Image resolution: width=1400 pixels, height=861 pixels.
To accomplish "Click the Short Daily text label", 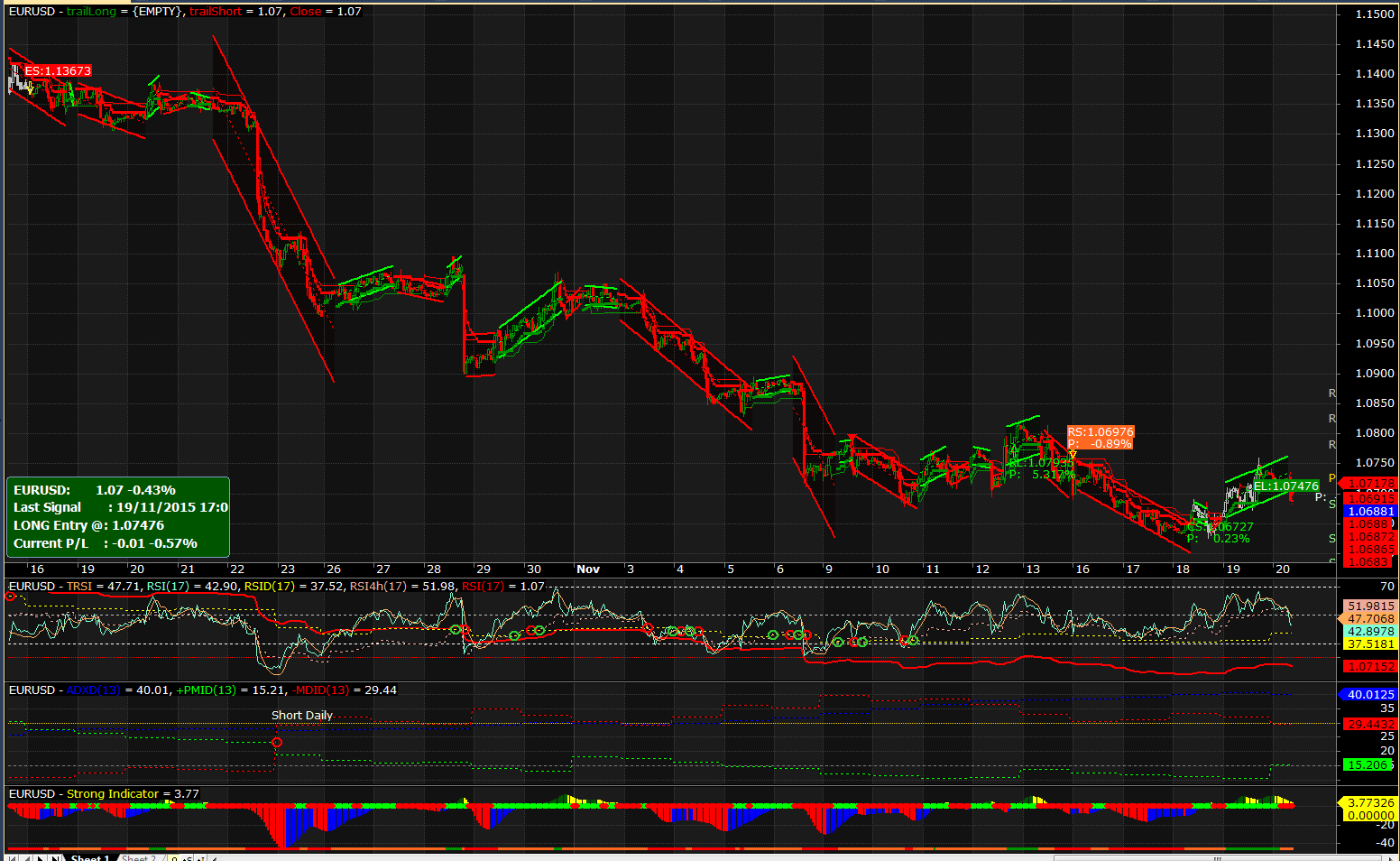I will (302, 716).
